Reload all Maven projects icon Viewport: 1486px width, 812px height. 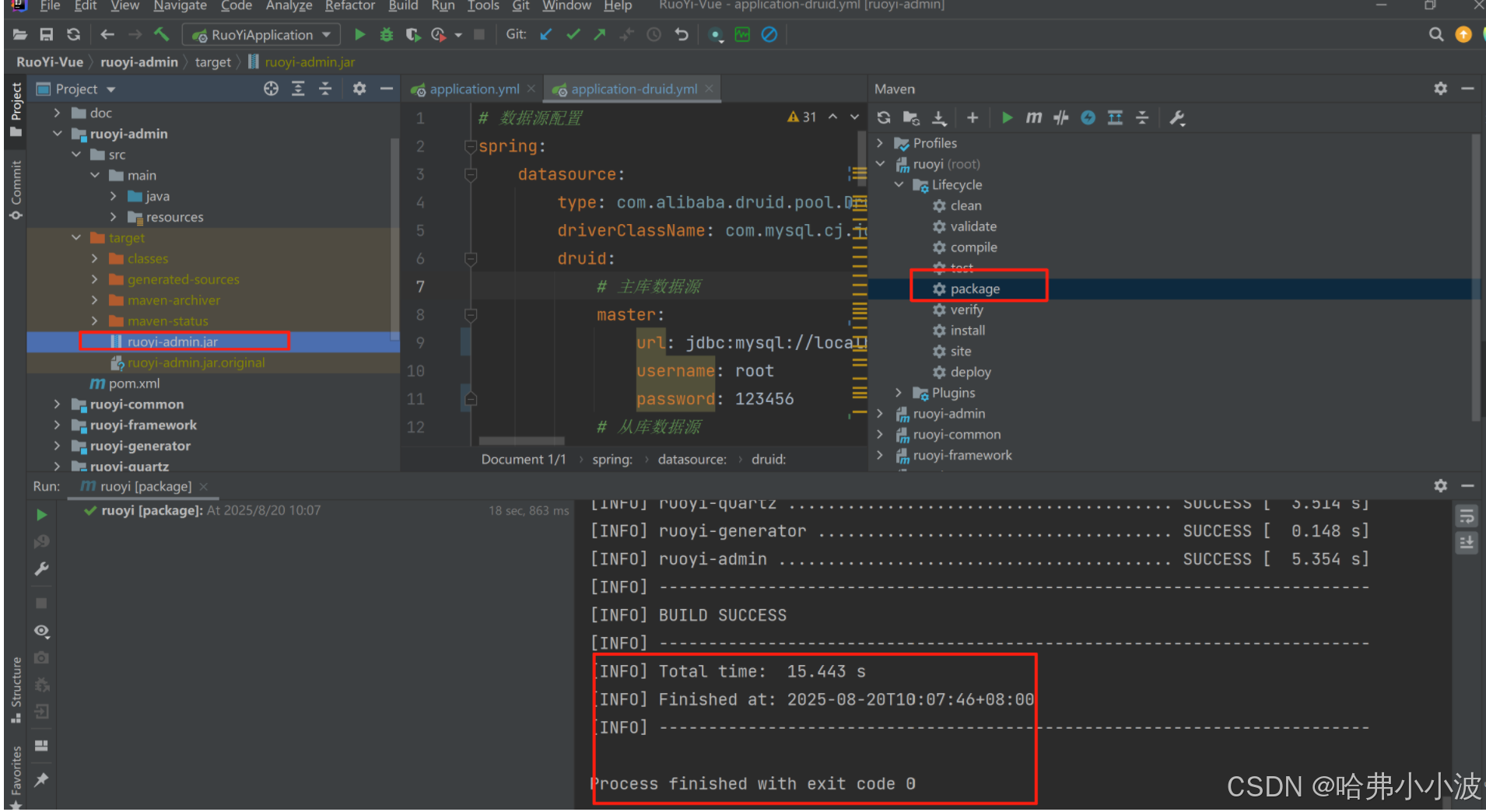tap(884, 117)
